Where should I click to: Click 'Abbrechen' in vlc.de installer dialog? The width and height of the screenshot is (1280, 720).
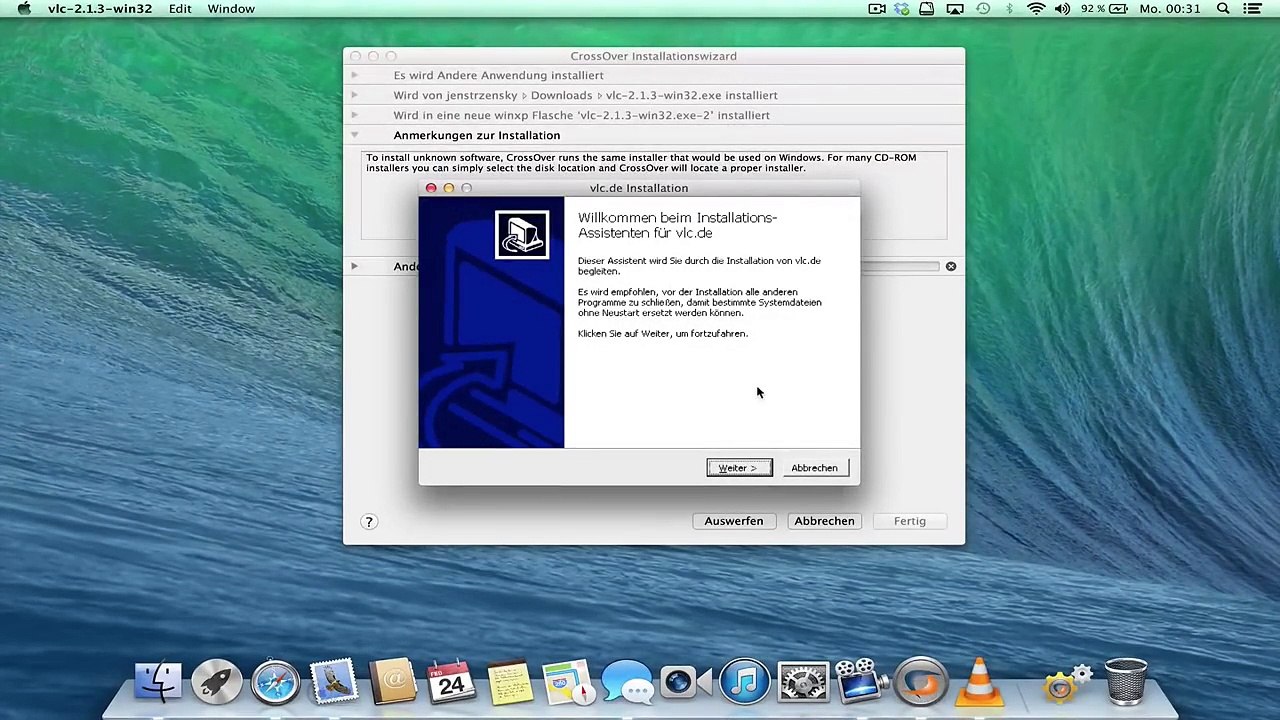click(x=814, y=468)
